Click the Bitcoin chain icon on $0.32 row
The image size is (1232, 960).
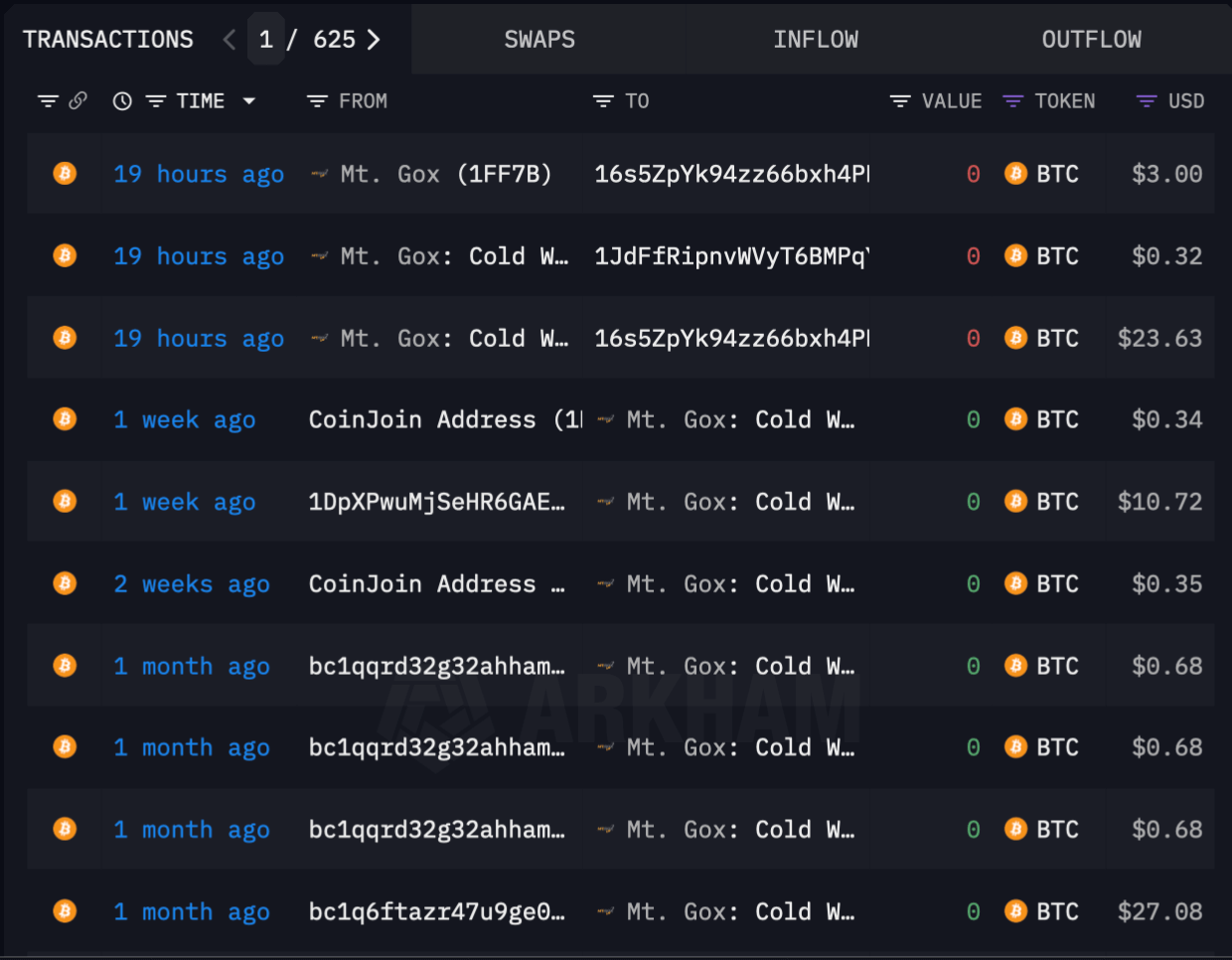click(65, 256)
